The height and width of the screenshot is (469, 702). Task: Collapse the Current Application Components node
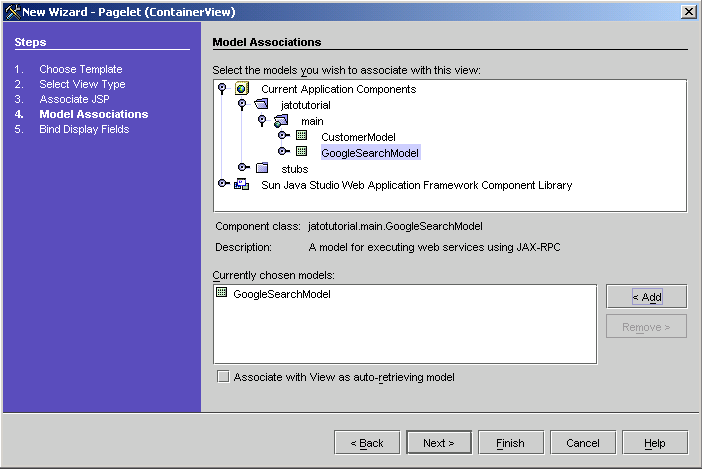(222, 88)
